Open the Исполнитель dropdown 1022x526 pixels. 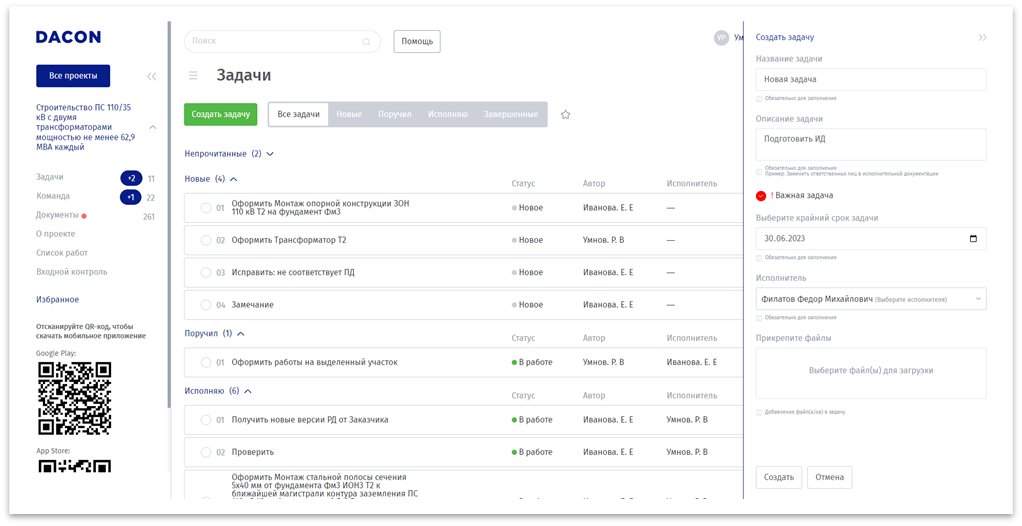pyautogui.click(x=870, y=299)
